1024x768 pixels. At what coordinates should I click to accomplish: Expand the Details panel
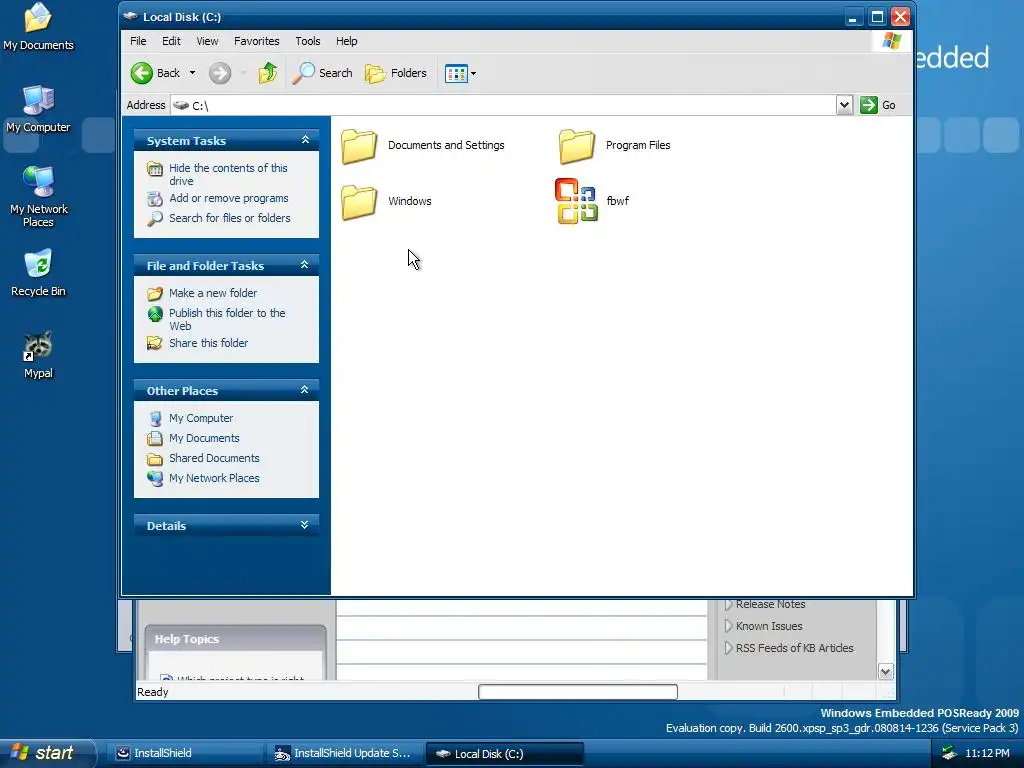(x=304, y=525)
